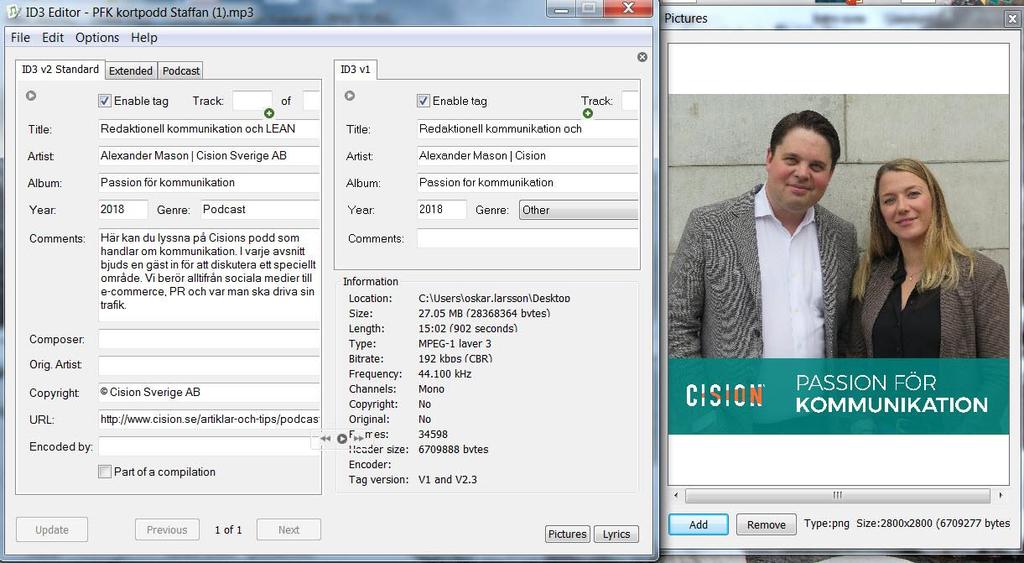Click the play icon in ID3 v2 Standard tab
This screenshot has height=563, width=1024.
pyautogui.click(x=31, y=96)
